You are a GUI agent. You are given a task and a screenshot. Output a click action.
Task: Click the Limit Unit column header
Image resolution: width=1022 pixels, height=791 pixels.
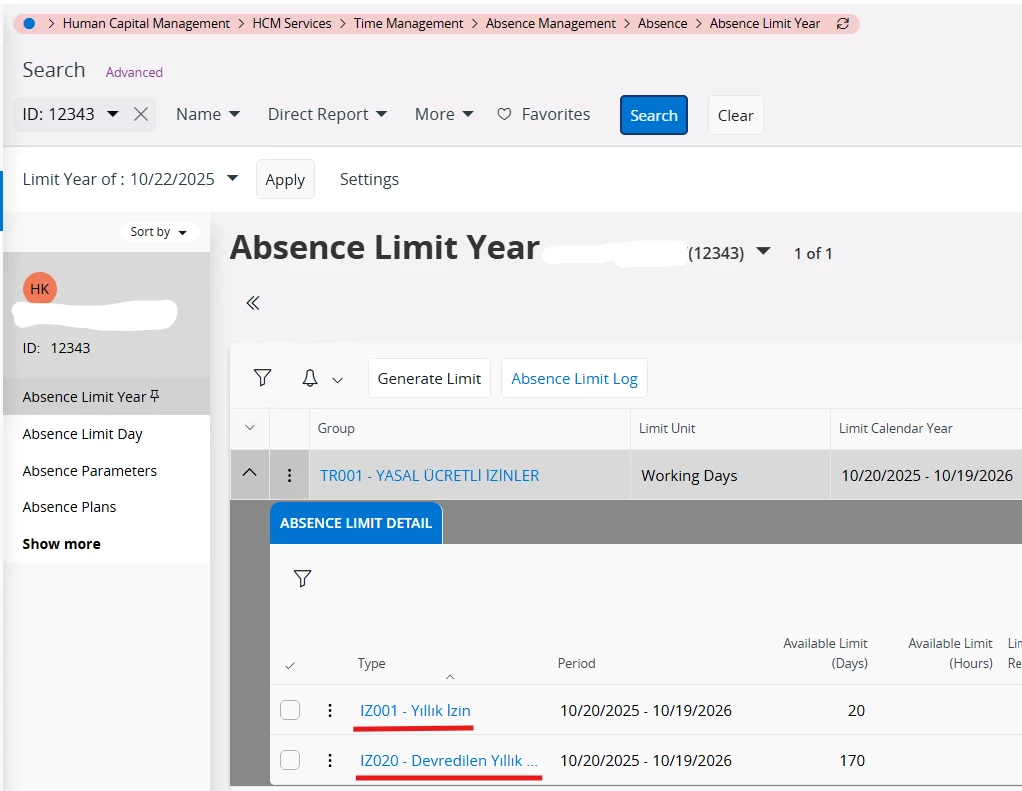point(667,428)
